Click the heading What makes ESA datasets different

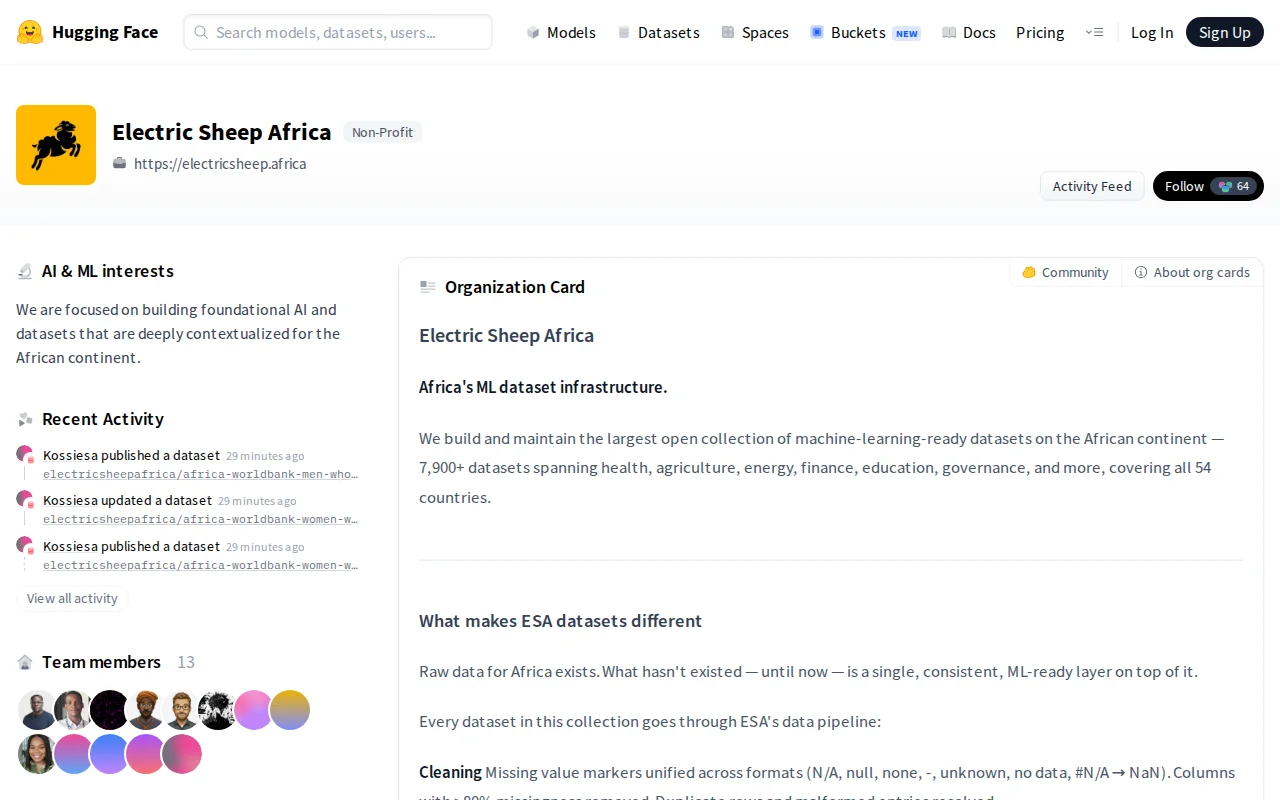tap(560, 621)
